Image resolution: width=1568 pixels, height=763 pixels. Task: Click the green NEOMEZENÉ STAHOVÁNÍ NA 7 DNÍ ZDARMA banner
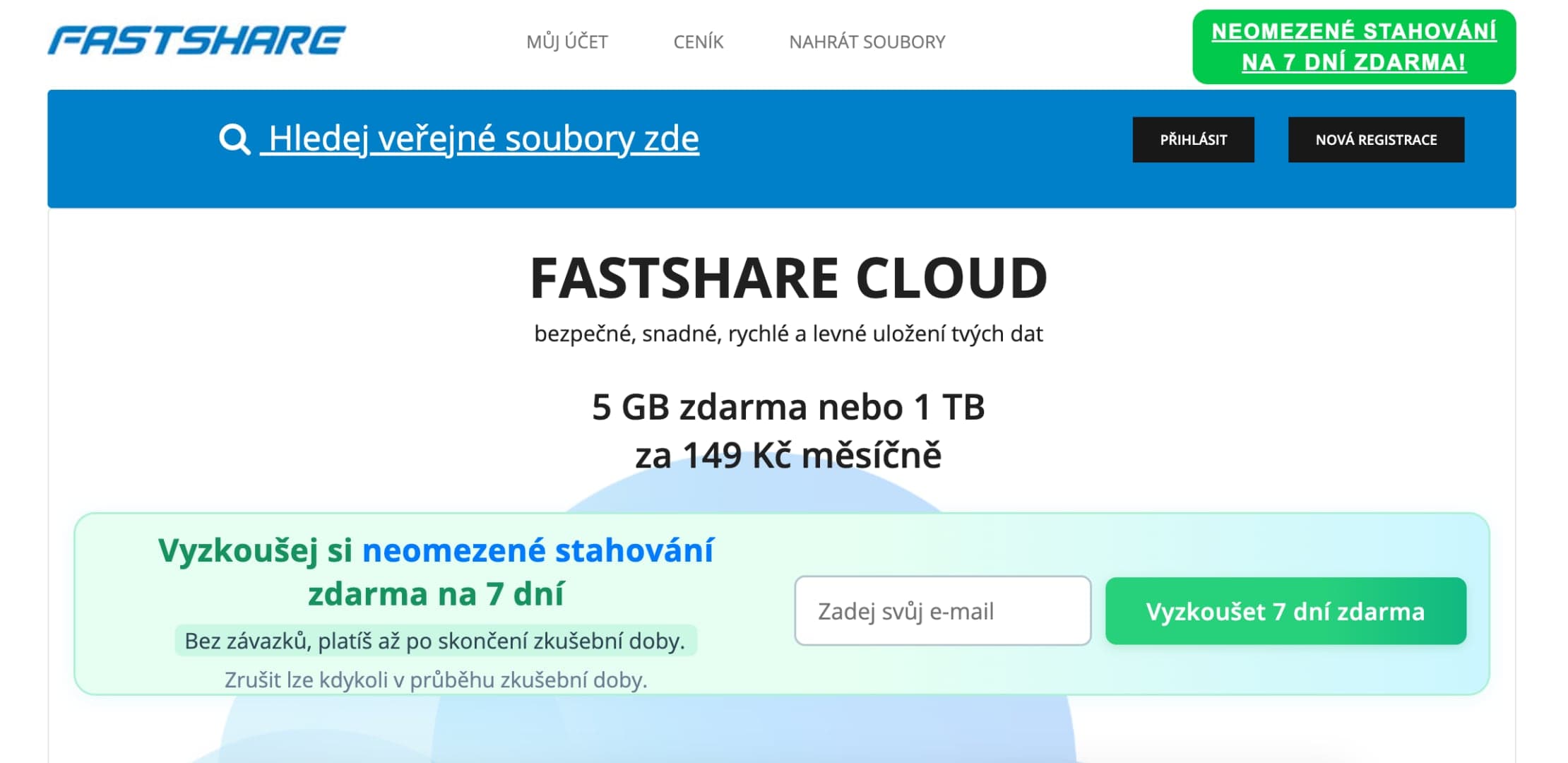click(1354, 47)
